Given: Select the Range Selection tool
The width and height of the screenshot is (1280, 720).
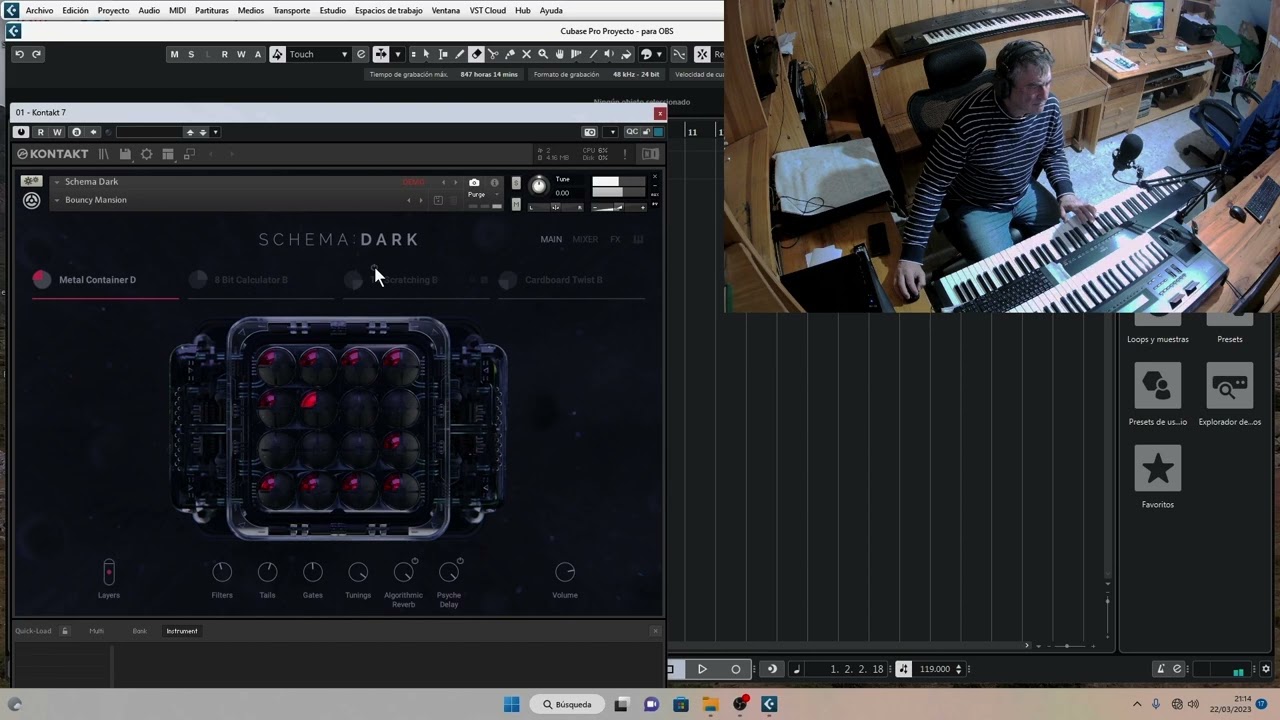Looking at the screenshot, I should point(443,54).
